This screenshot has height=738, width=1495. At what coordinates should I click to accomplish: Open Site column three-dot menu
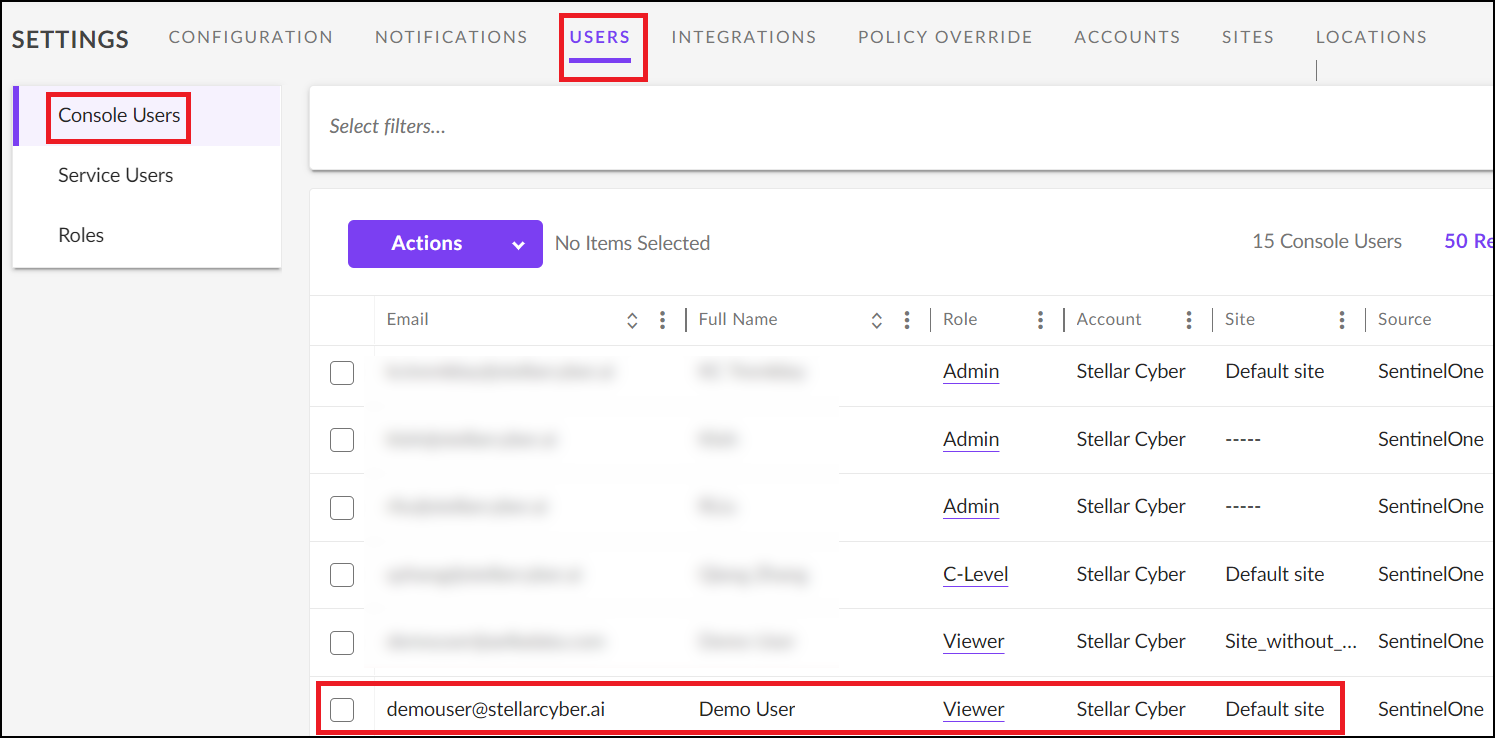coord(1341,320)
